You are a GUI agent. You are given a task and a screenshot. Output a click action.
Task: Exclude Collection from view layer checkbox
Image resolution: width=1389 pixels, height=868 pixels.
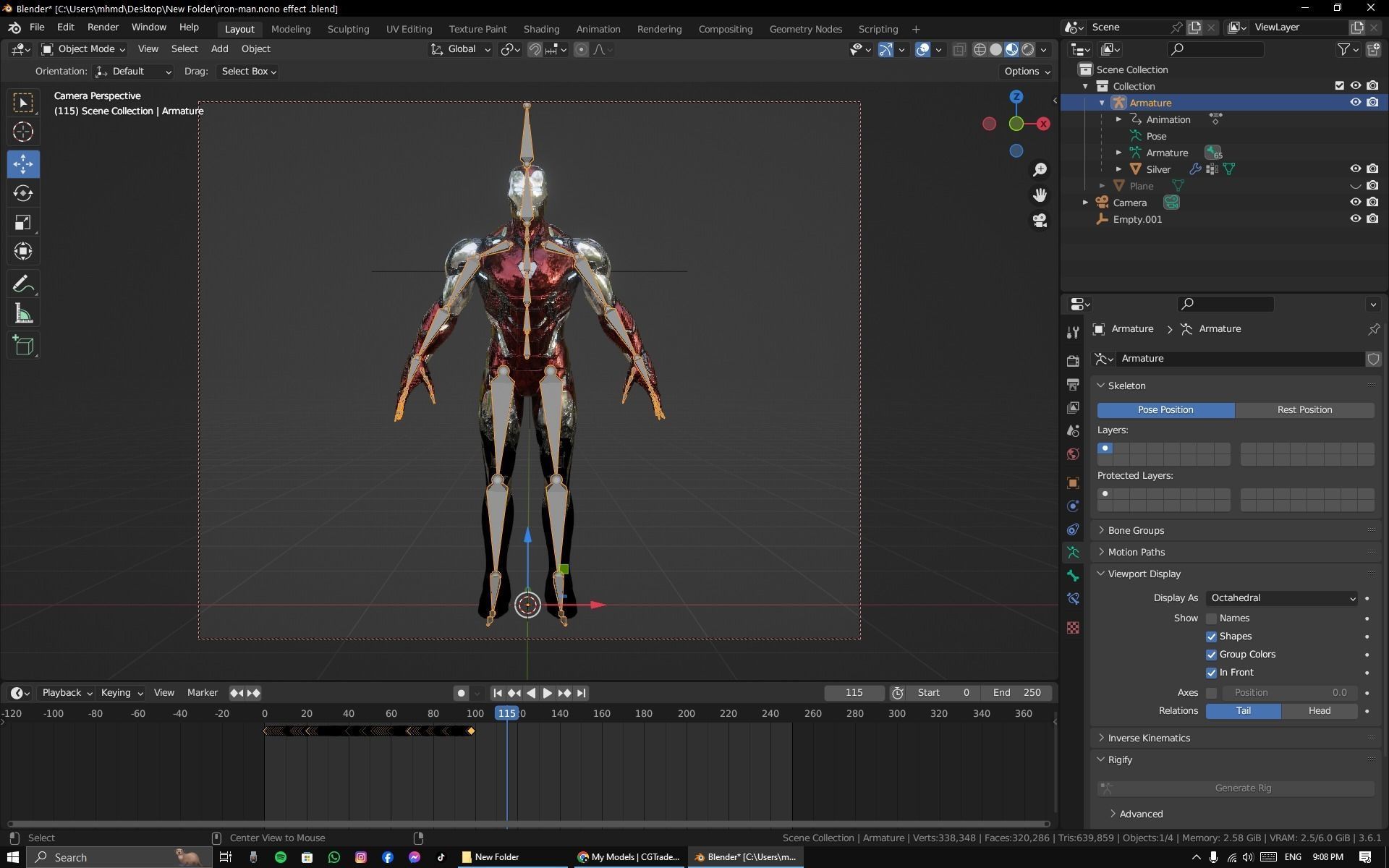click(x=1339, y=86)
